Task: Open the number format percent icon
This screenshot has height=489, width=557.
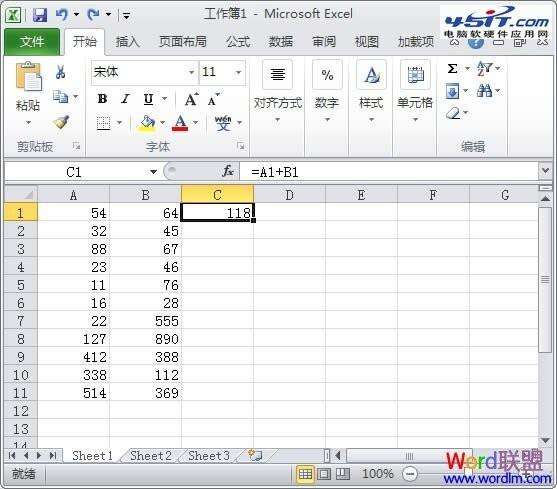Action: click(327, 74)
